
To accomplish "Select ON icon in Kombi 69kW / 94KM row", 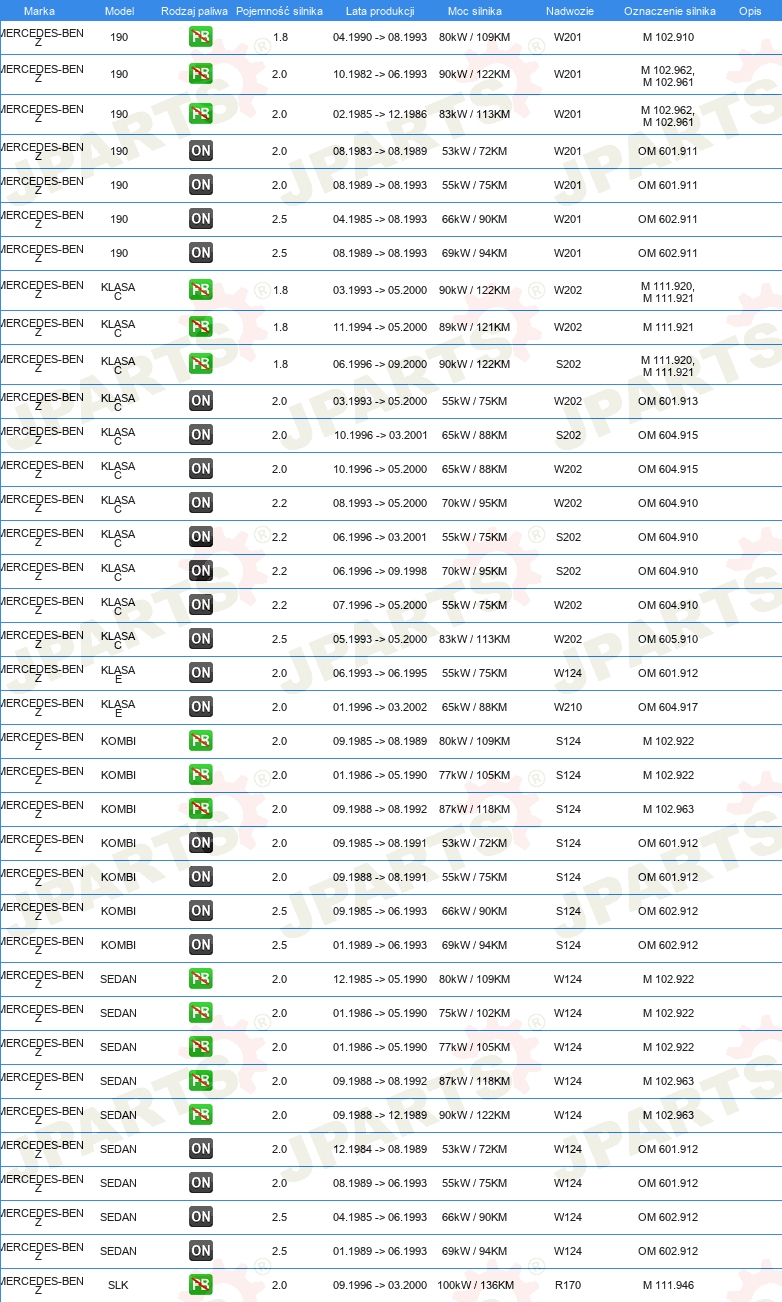I will click(x=201, y=946).
